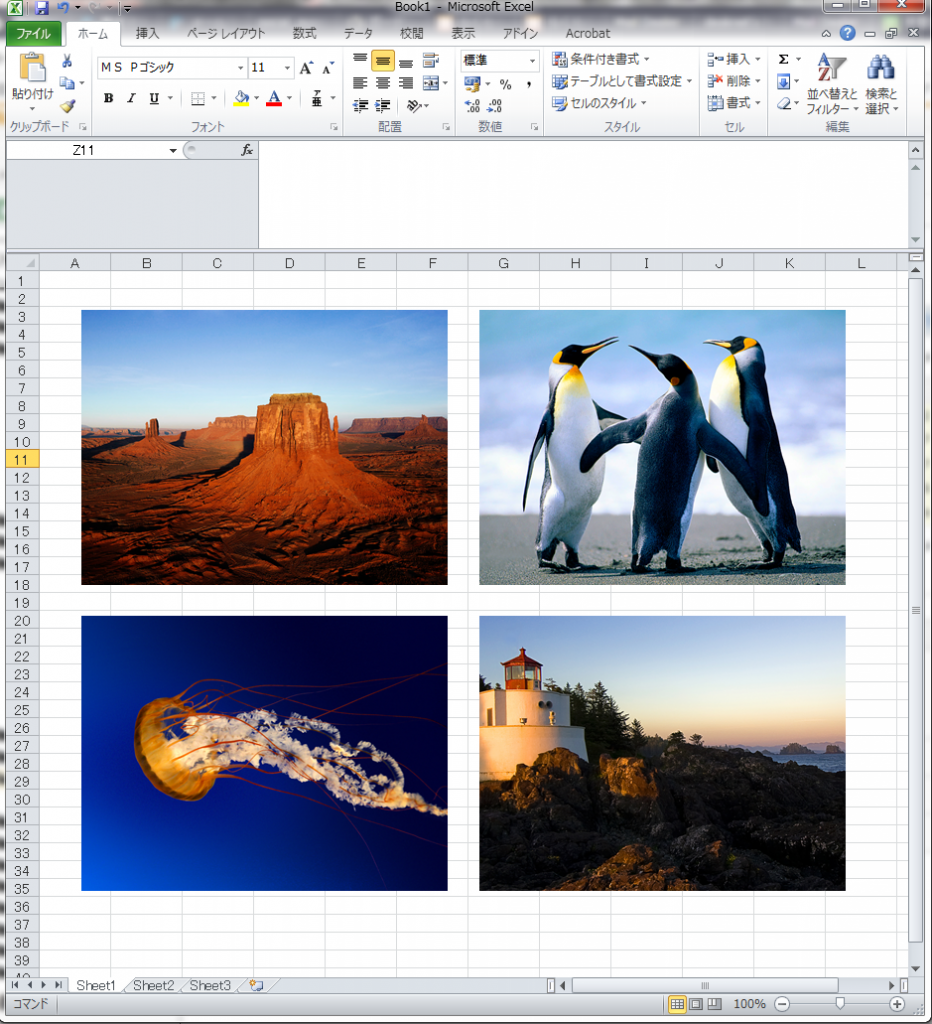Switch to the Insert (挿入) ribbon tab
Screen dimensions: 932x1024
click(147, 33)
